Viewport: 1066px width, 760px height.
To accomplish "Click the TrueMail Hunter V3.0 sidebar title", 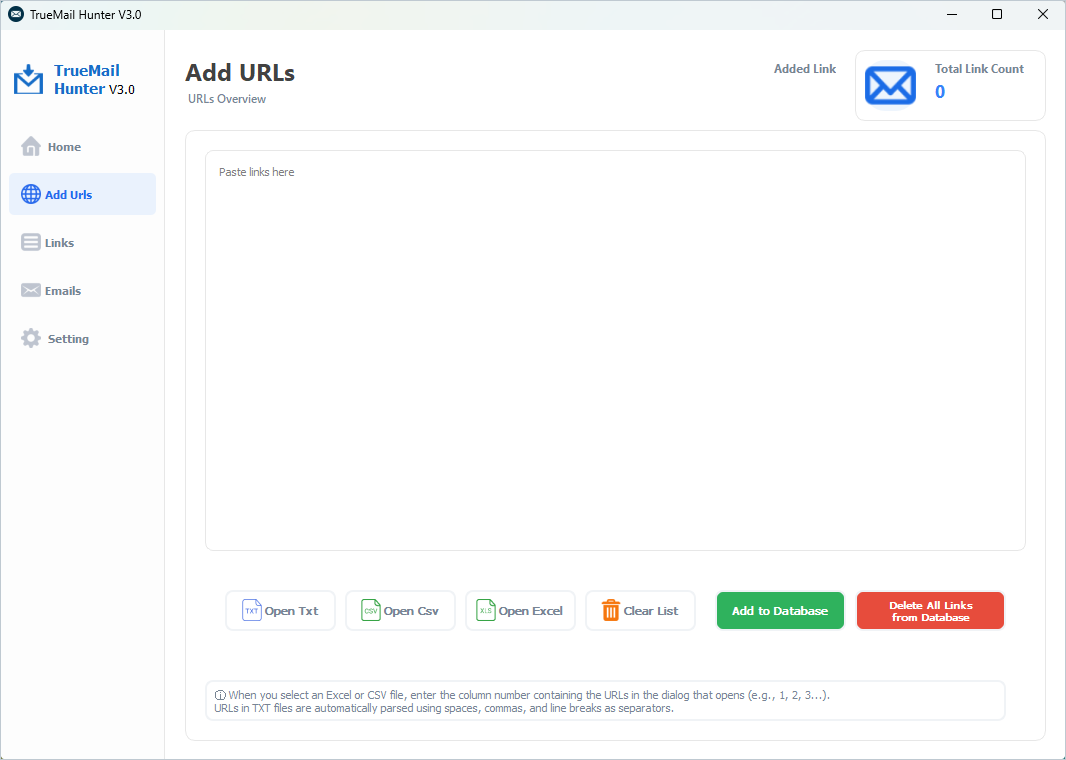I will (x=94, y=80).
